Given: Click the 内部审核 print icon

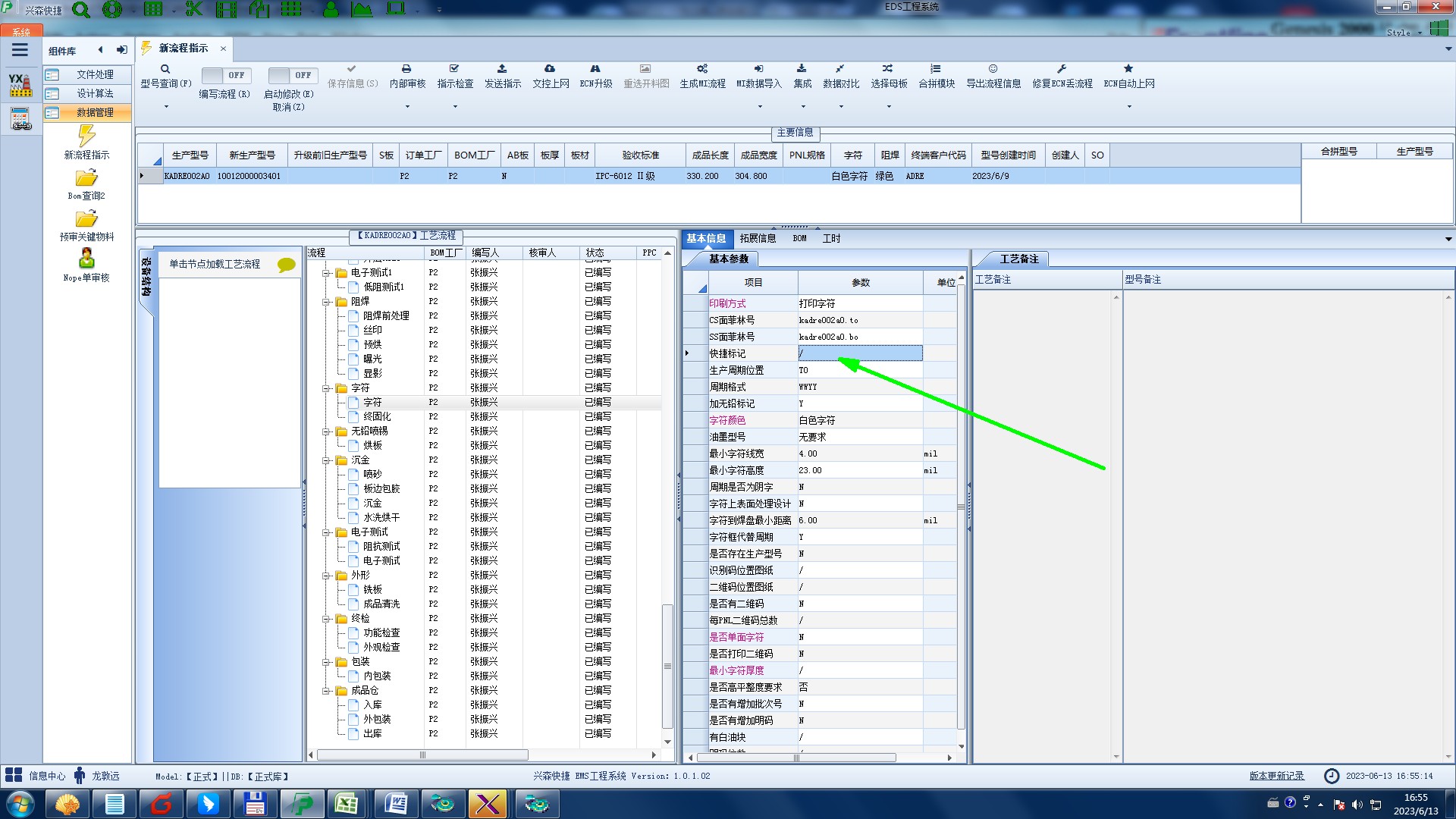Looking at the screenshot, I should click(x=406, y=69).
